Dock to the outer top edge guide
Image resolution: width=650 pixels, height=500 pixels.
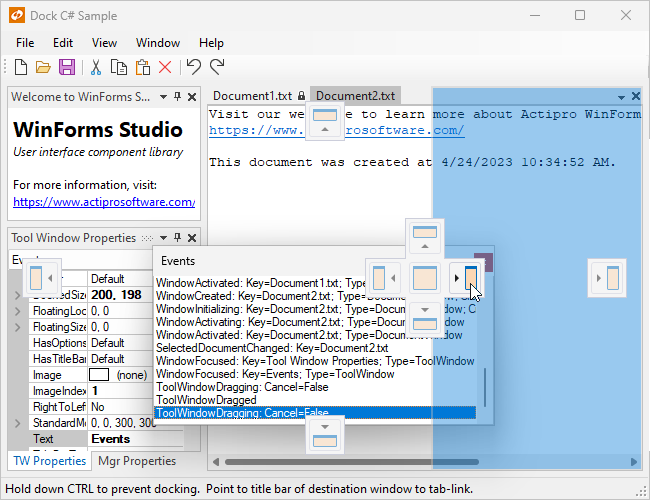click(x=325, y=121)
